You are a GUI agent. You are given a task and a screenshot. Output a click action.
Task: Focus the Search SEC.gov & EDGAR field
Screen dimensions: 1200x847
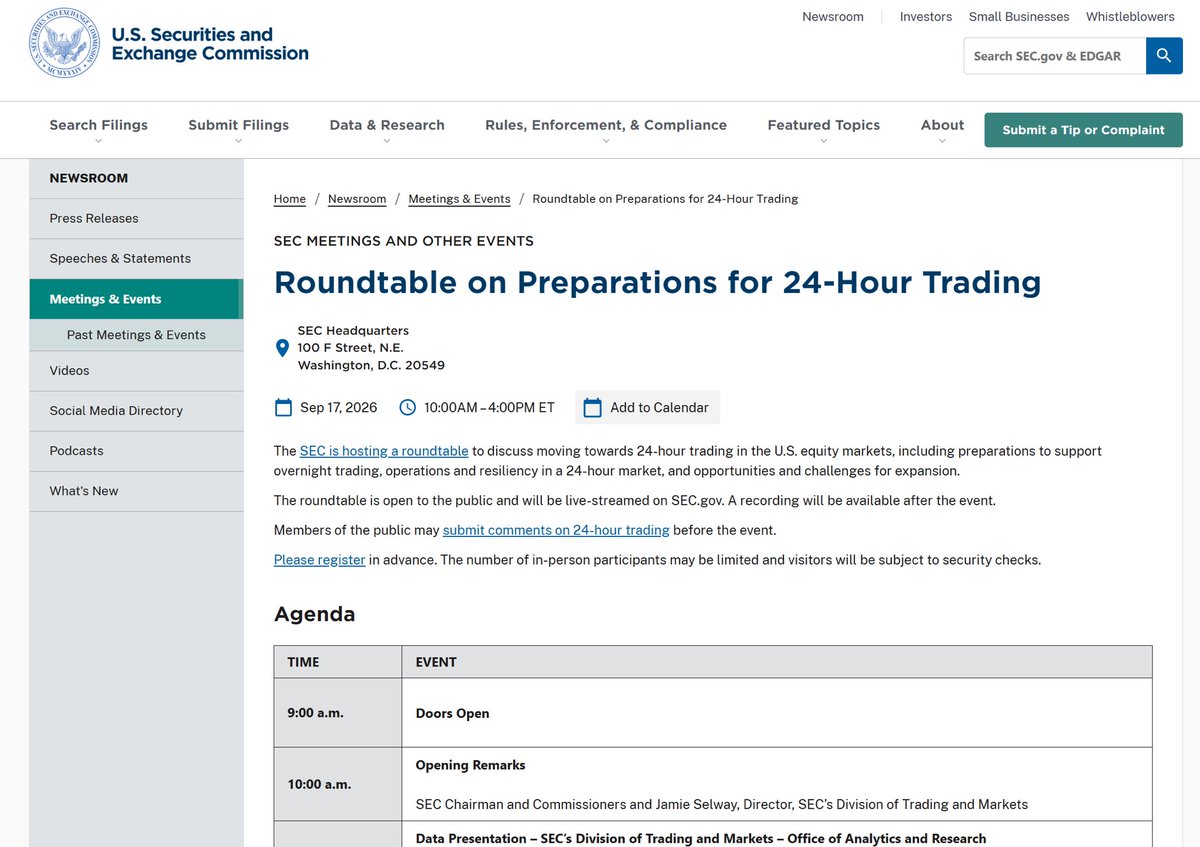point(1055,56)
